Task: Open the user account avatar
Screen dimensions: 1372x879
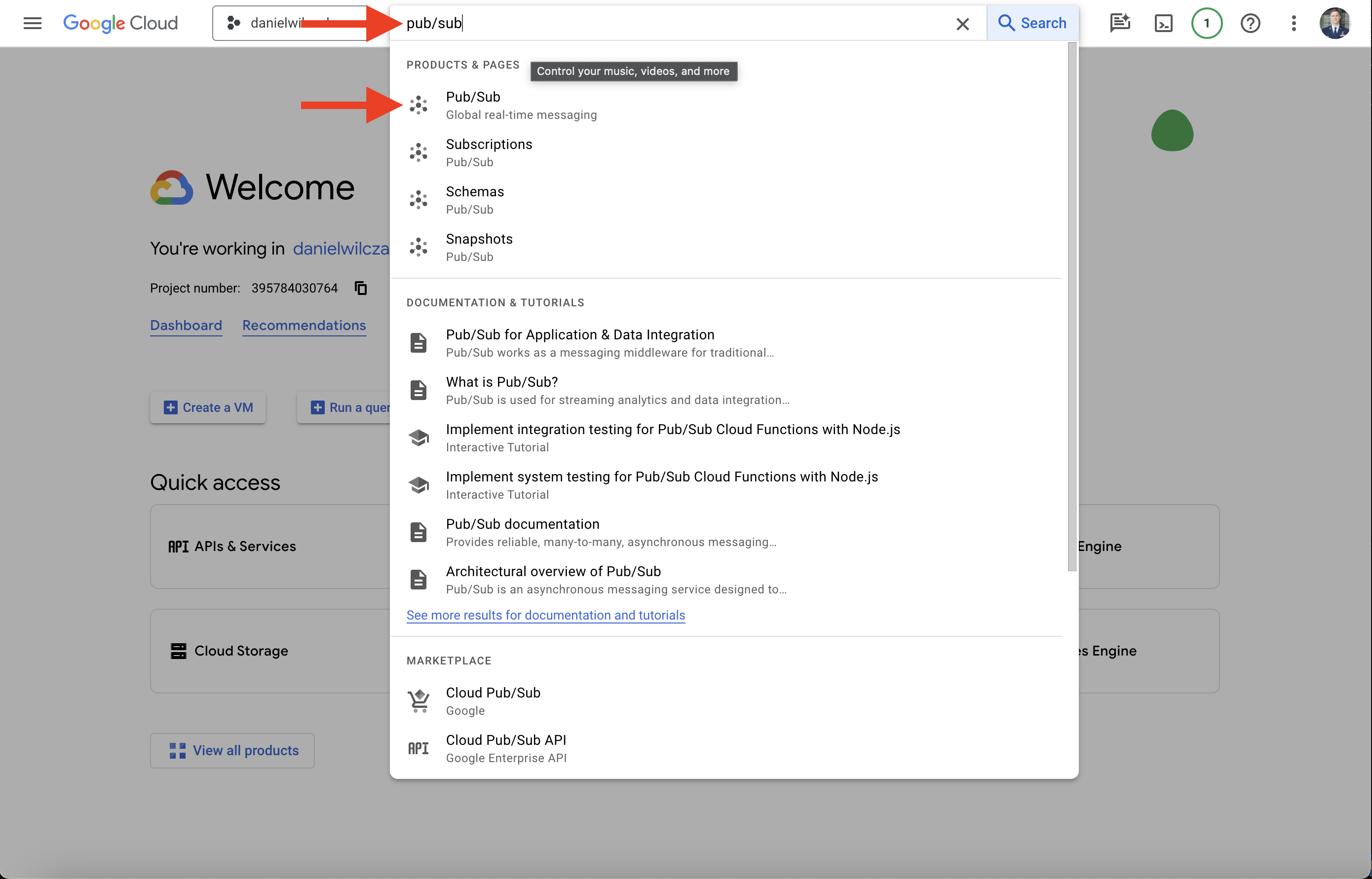Action: coord(1335,23)
